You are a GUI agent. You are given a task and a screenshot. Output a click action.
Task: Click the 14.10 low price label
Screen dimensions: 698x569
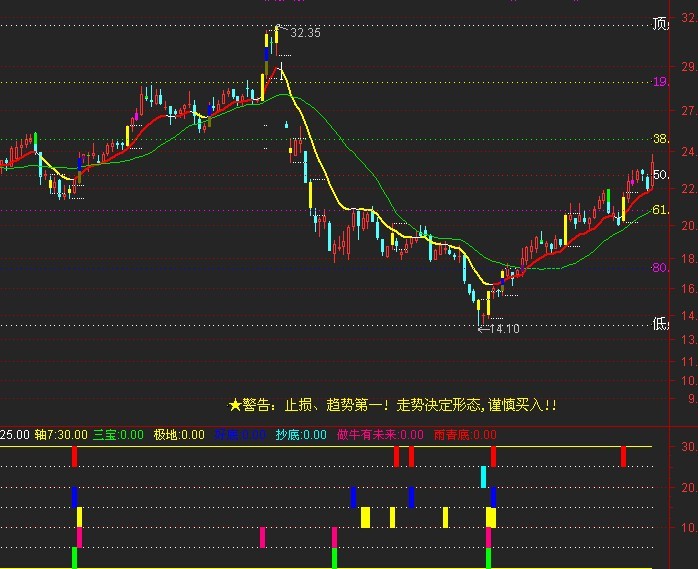coord(505,329)
